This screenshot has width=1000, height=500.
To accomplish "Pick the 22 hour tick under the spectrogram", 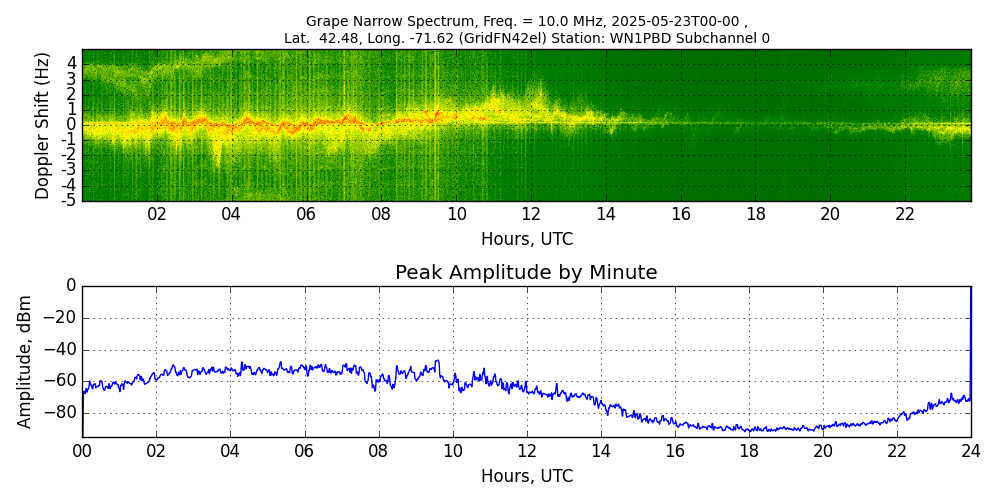I will click(905, 215).
